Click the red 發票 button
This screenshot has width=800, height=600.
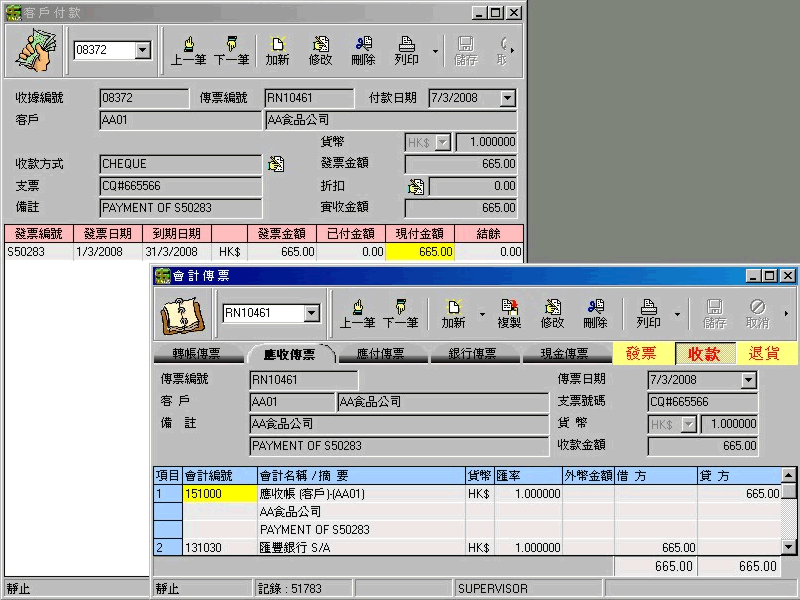click(x=641, y=353)
